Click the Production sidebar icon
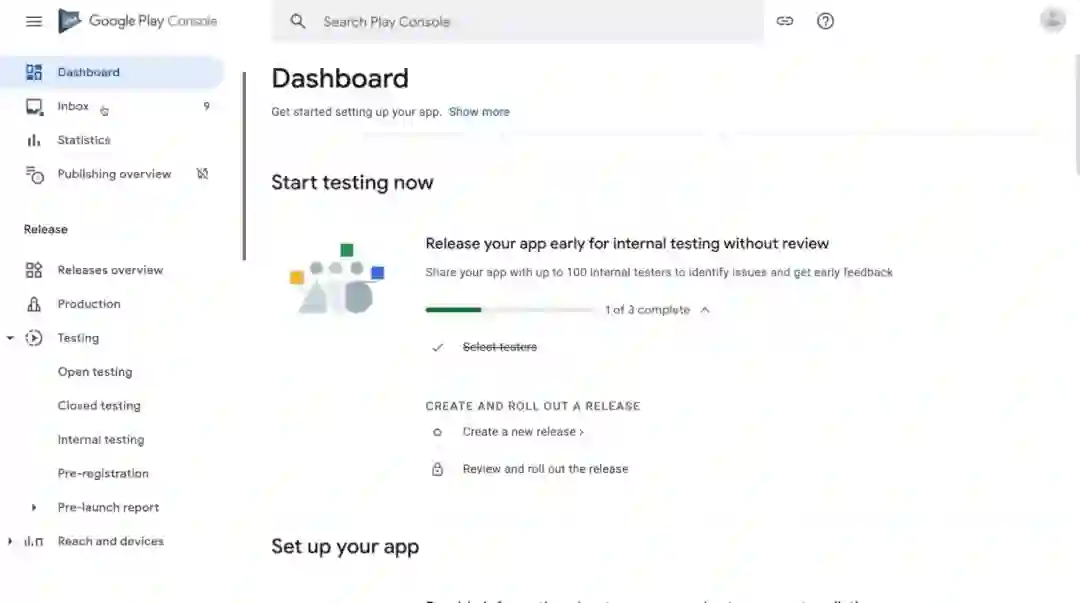The height and width of the screenshot is (603, 1080). (x=34, y=304)
